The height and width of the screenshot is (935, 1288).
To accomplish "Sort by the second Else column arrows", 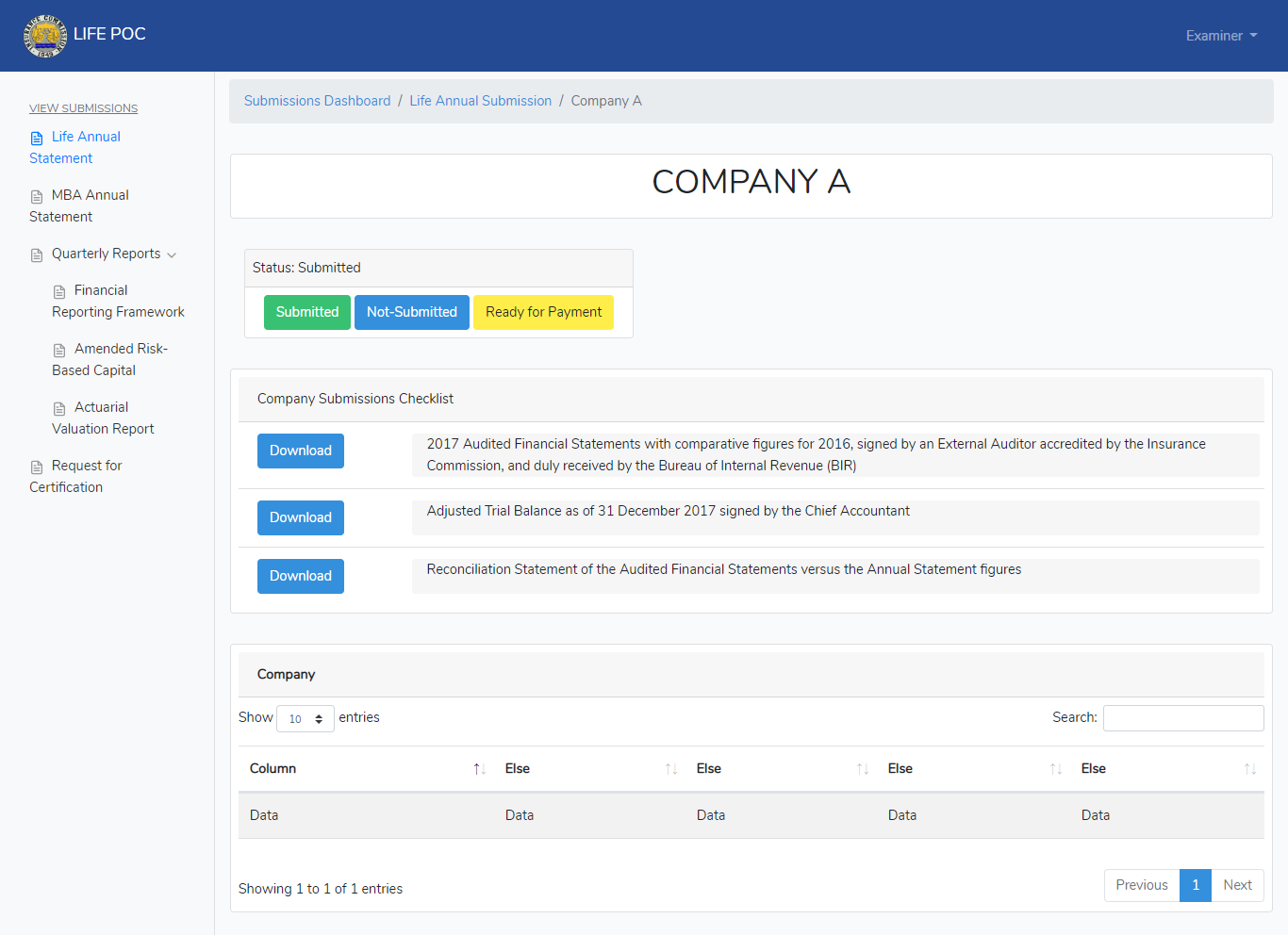I will [x=863, y=769].
